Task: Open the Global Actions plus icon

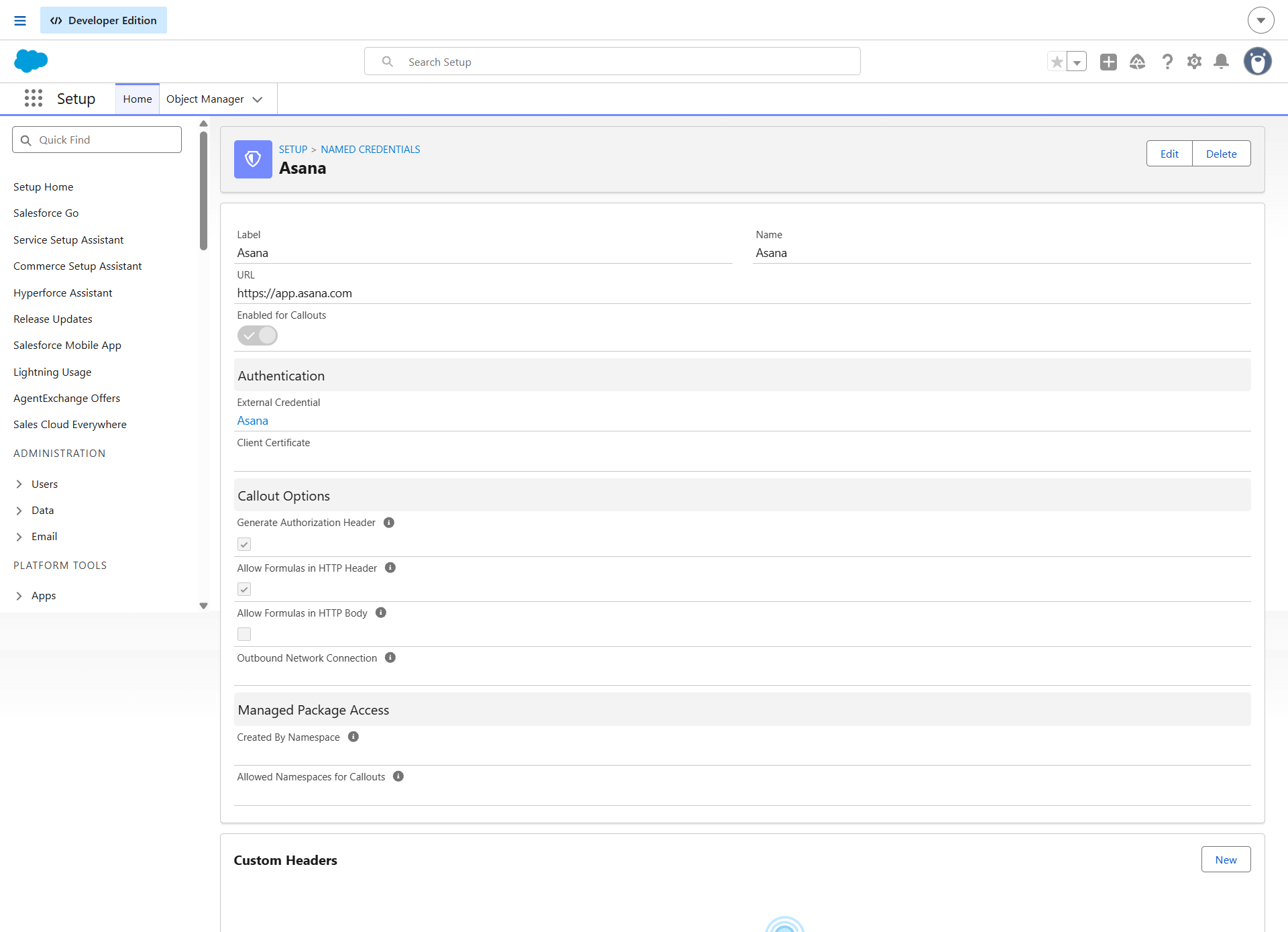Action: click(1108, 62)
